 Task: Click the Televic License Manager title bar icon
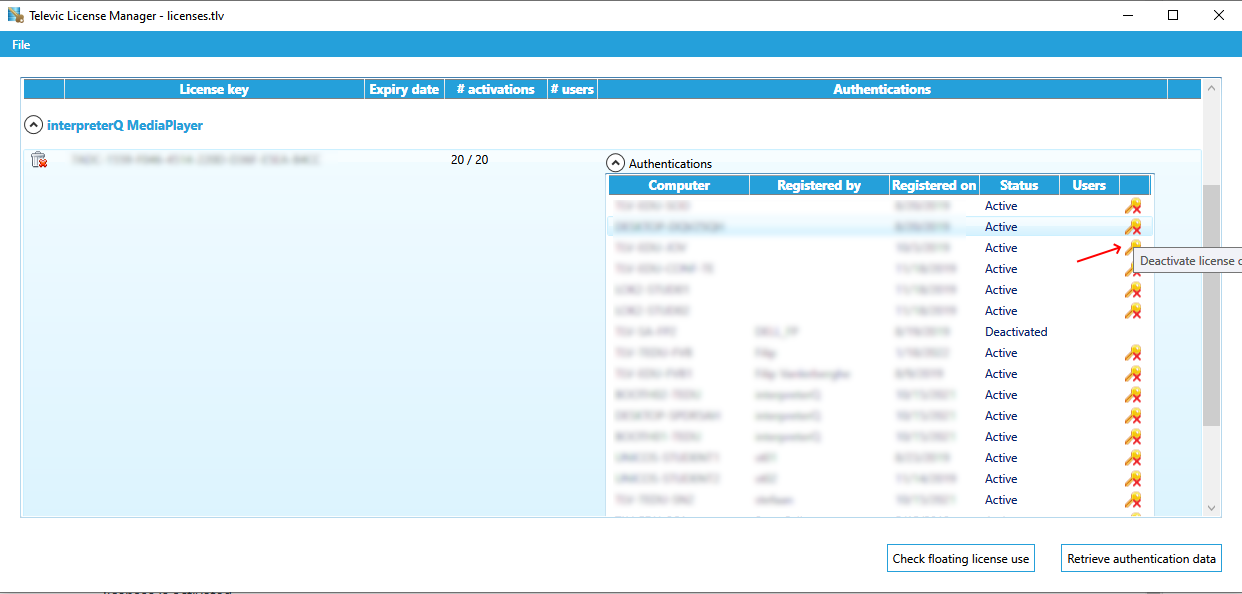click(15, 15)
